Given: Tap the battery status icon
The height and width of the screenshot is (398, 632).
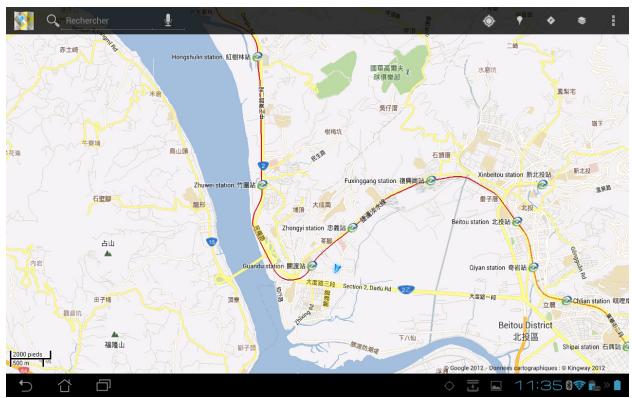Looking at the screenshot, I should point(617,385).
